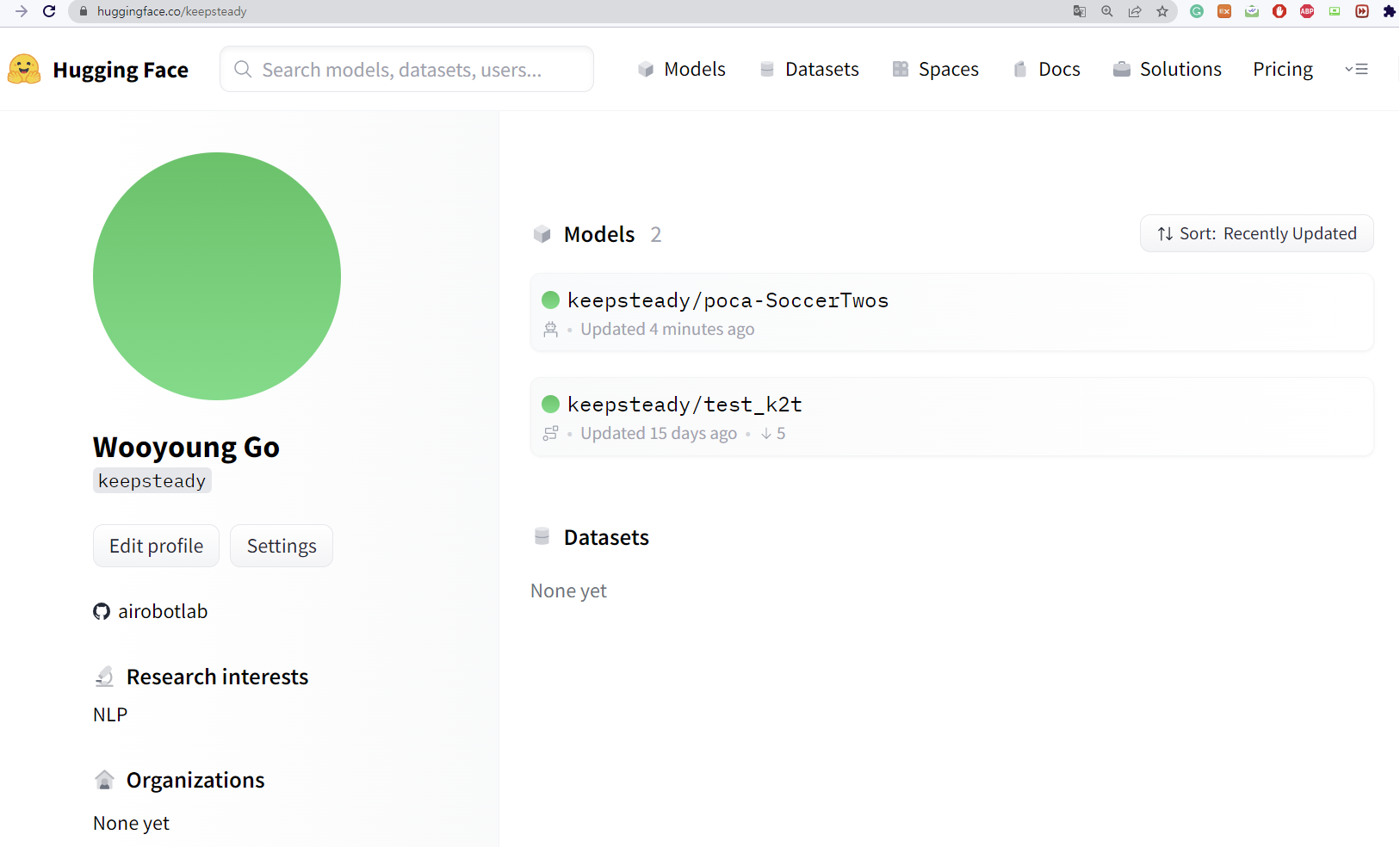Reload the page with the refresh icon
The width and height of the screenshot is (1400, 847).
tap(49, 11)
